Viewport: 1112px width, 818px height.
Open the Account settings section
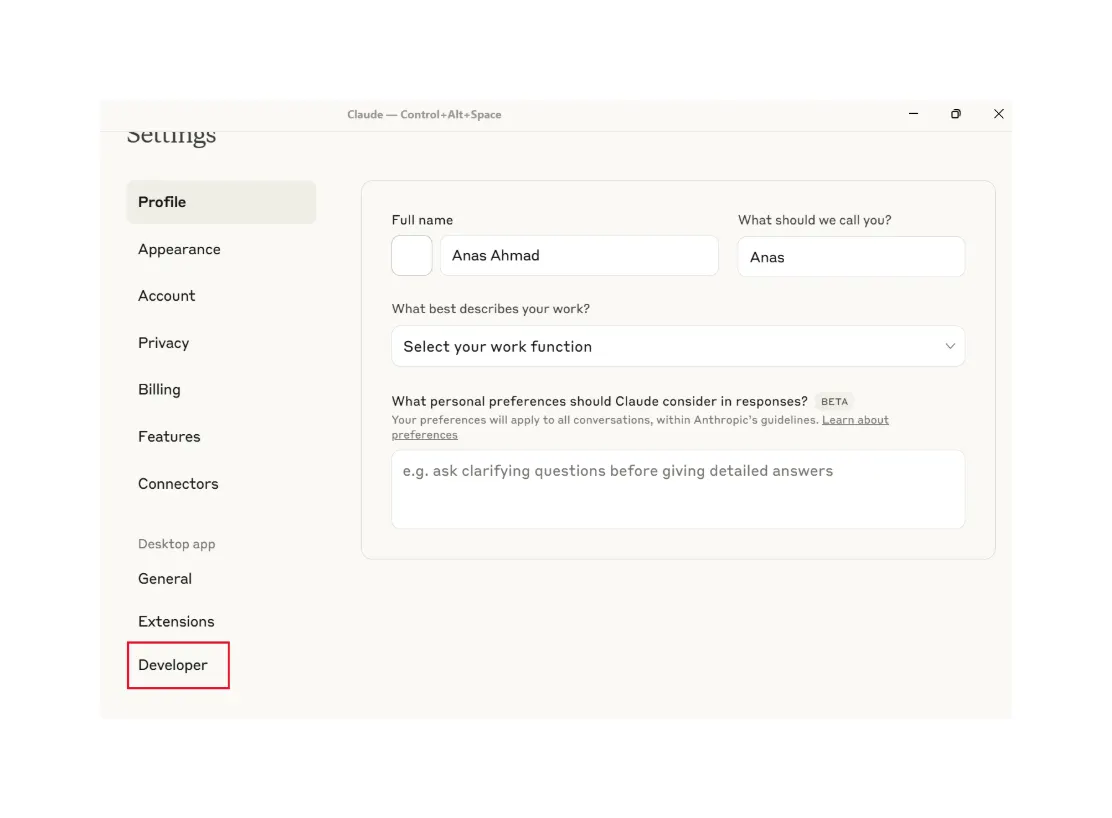pos(166,295)
